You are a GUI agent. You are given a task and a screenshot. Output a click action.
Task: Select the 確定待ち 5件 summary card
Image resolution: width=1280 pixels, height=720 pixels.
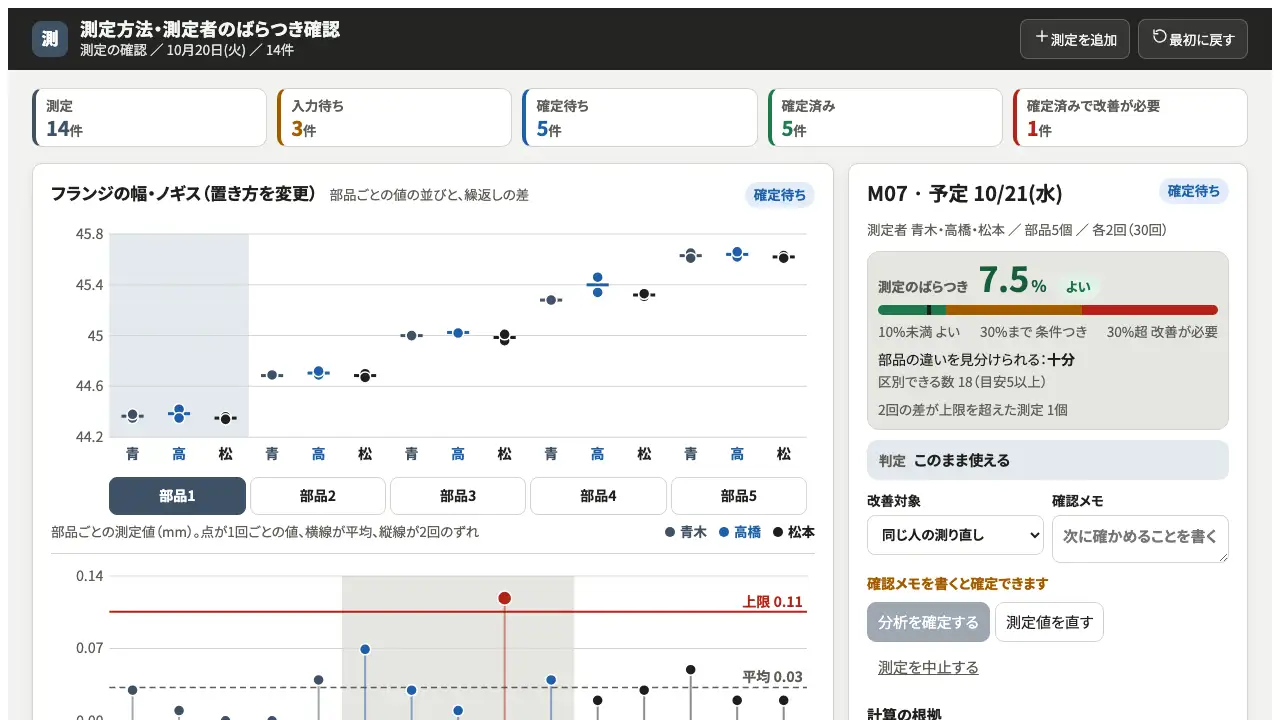[x=640, y=118]
